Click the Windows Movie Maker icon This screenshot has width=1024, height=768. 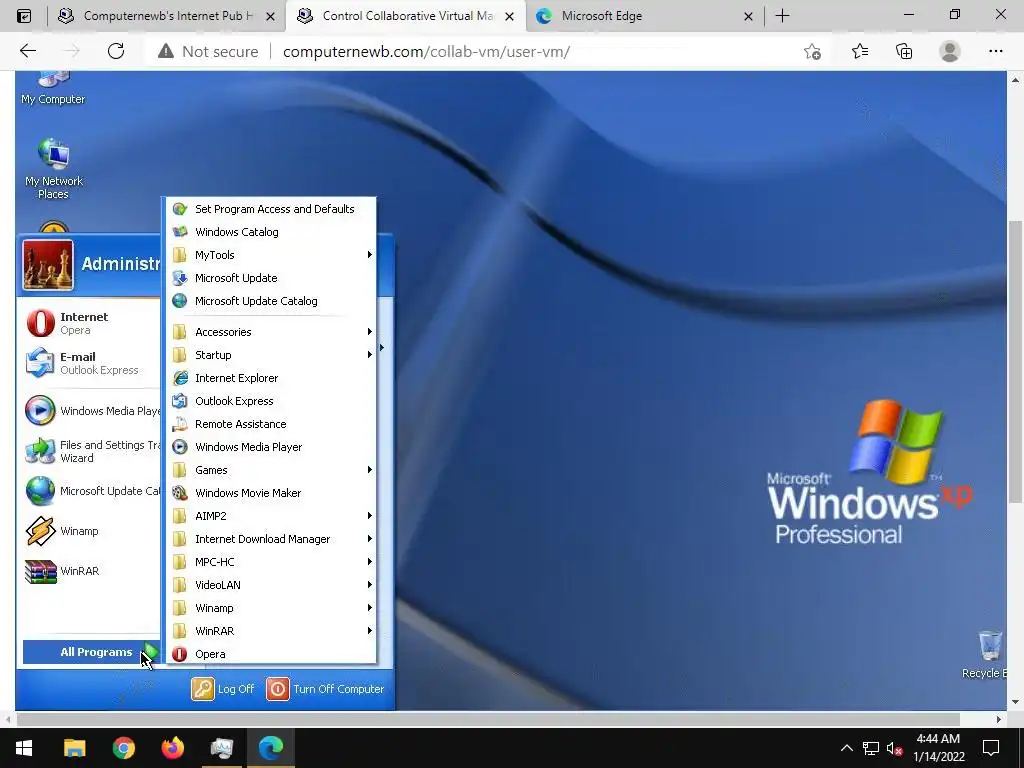pyautogui.click(x=180, y=493)
